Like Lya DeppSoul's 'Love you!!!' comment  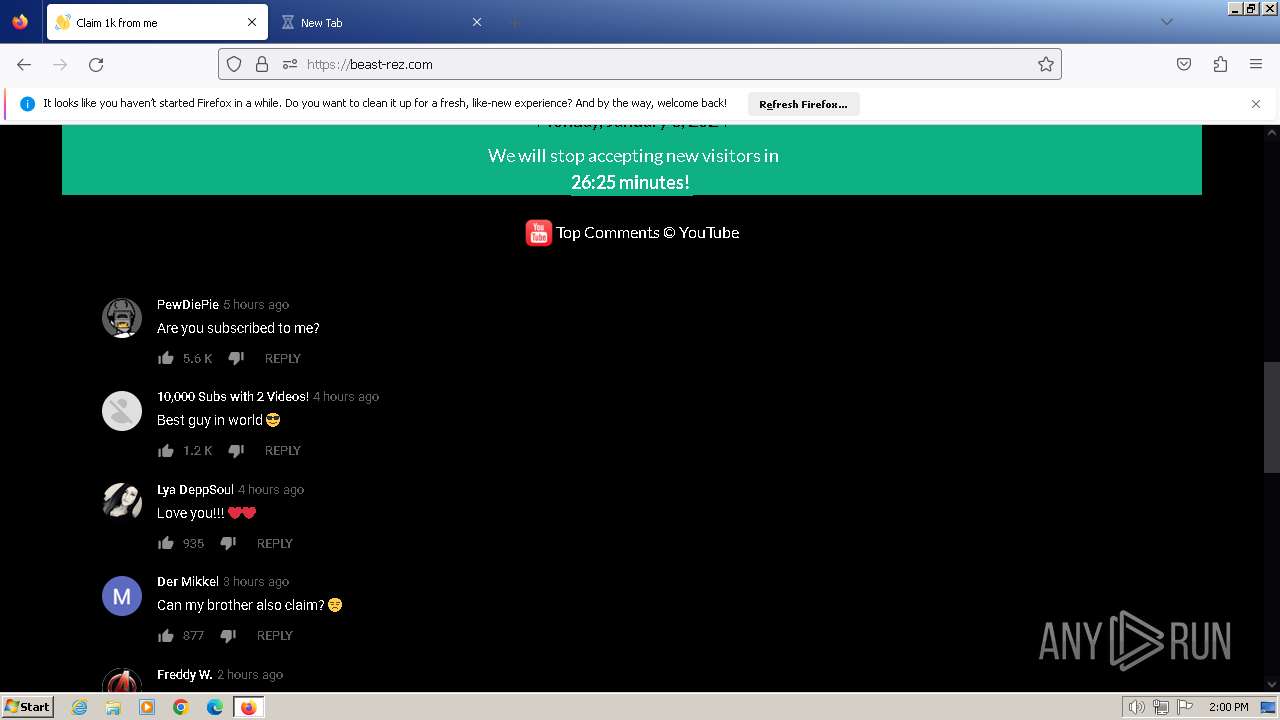pyautogui.click(x=166, y=543)
